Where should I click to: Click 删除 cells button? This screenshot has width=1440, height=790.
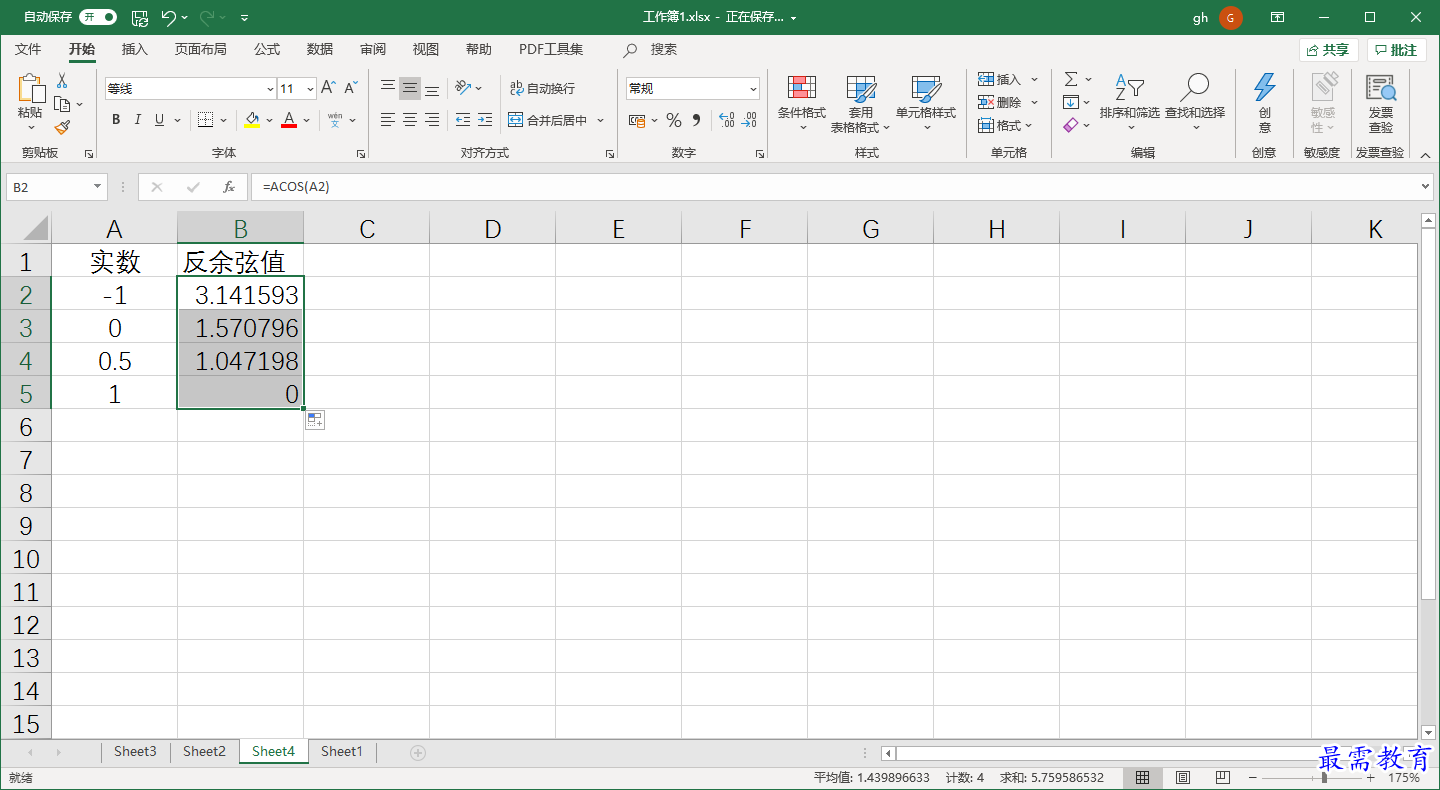coord(1008,102)
